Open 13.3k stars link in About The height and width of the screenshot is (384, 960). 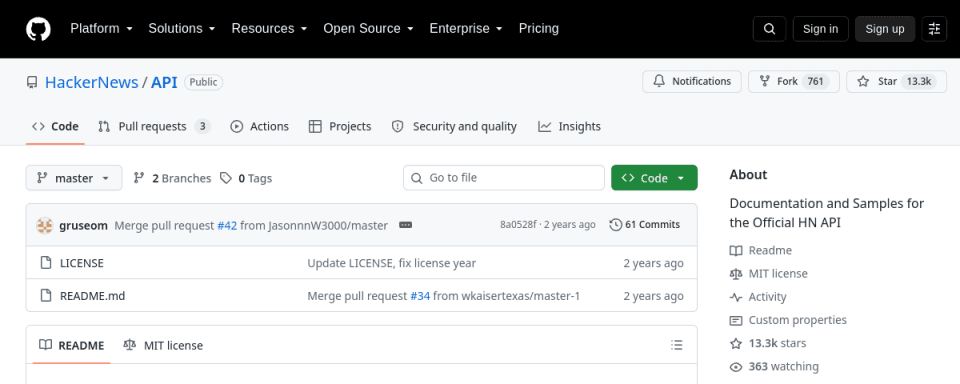pos(768,344)
